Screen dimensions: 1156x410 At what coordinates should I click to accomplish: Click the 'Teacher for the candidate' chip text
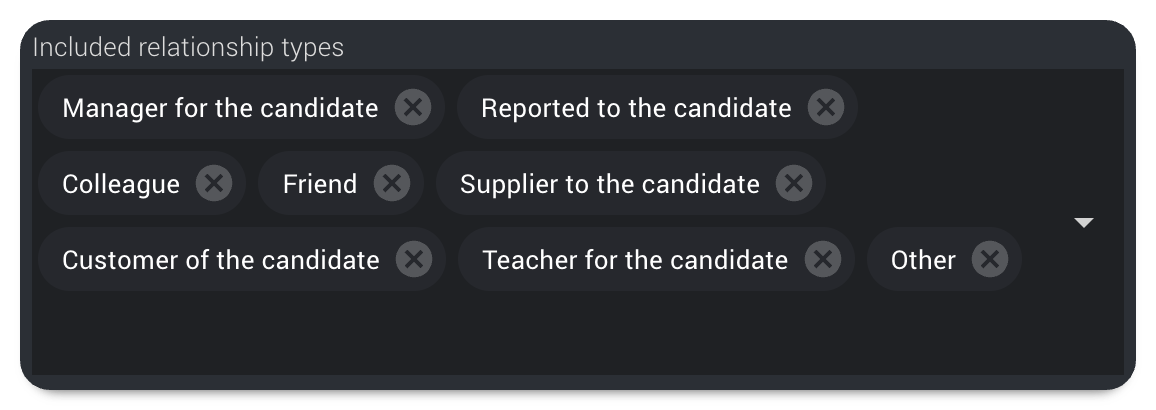click(635, 260)
